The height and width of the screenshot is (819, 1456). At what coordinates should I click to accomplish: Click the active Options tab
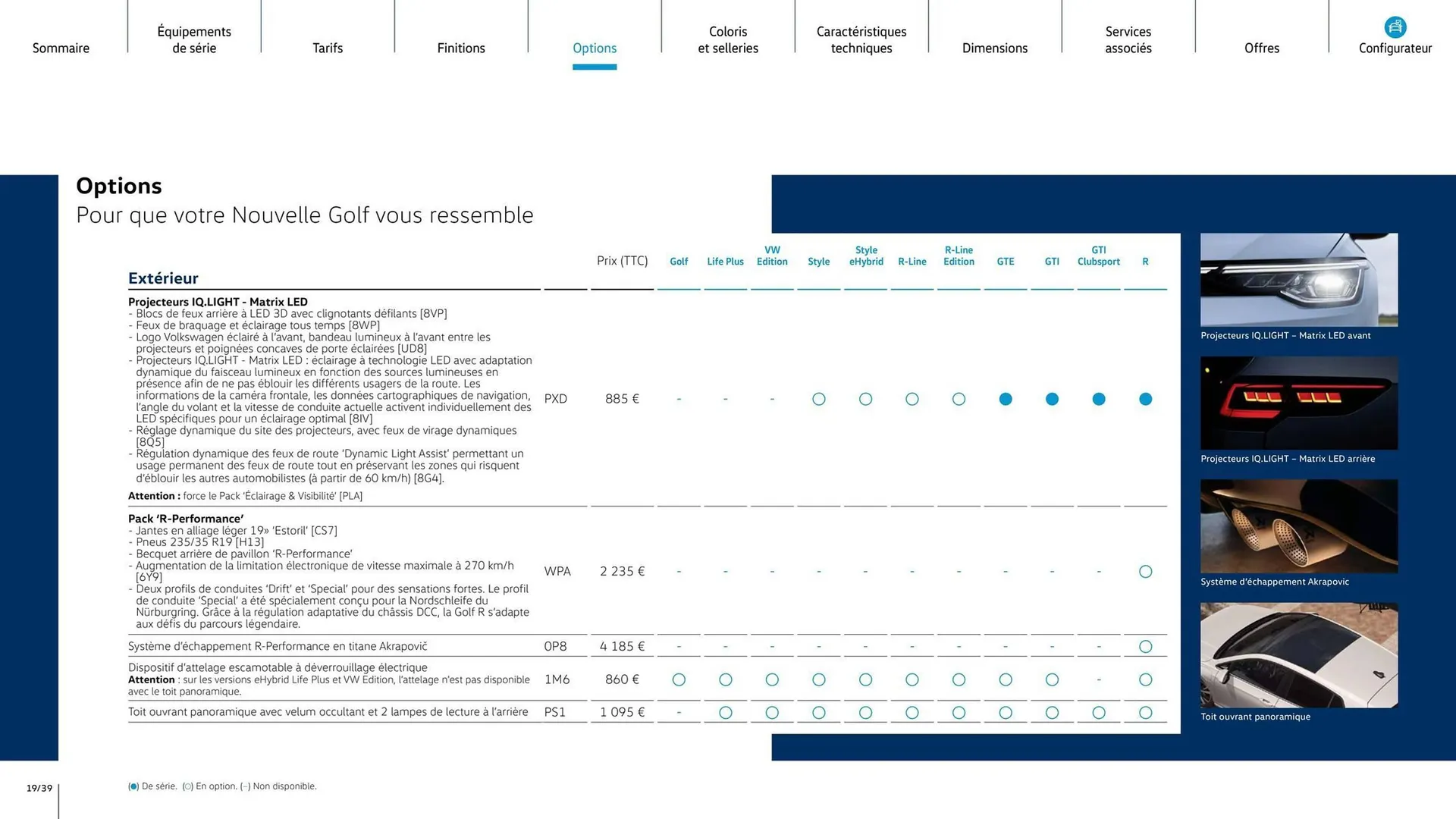pos(595,48)
